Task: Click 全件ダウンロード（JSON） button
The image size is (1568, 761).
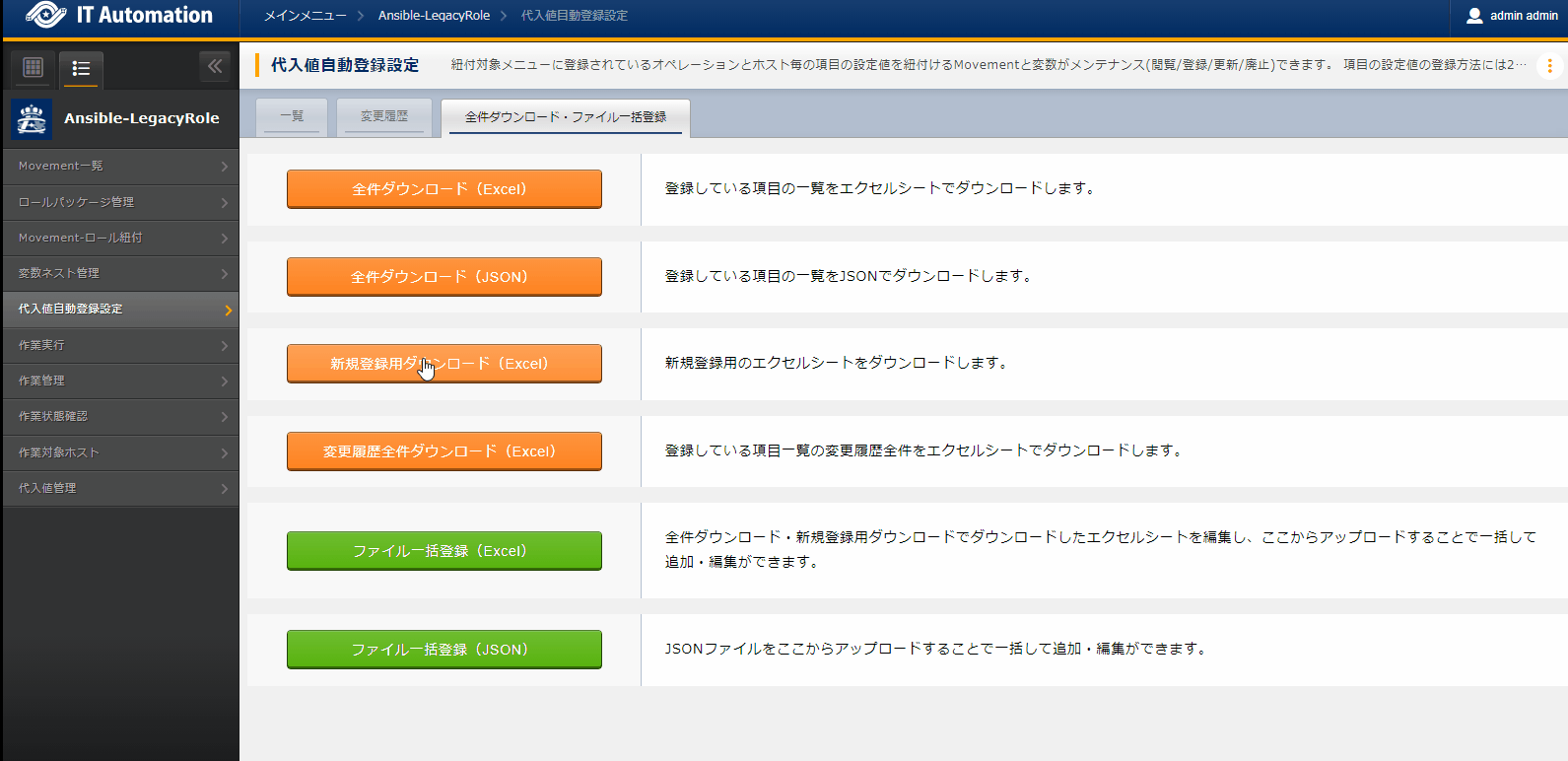Action: (443, 277)
